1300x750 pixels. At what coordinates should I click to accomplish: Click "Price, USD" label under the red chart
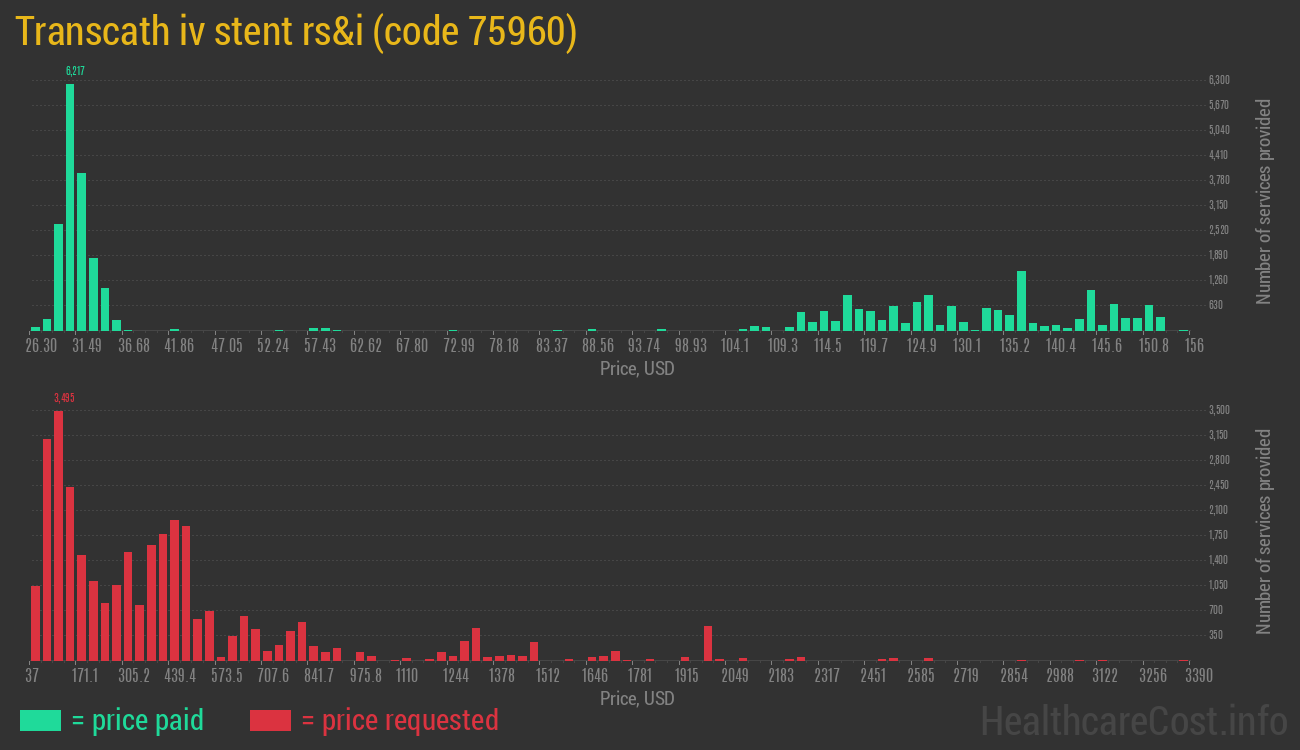(x=637, y=698)
